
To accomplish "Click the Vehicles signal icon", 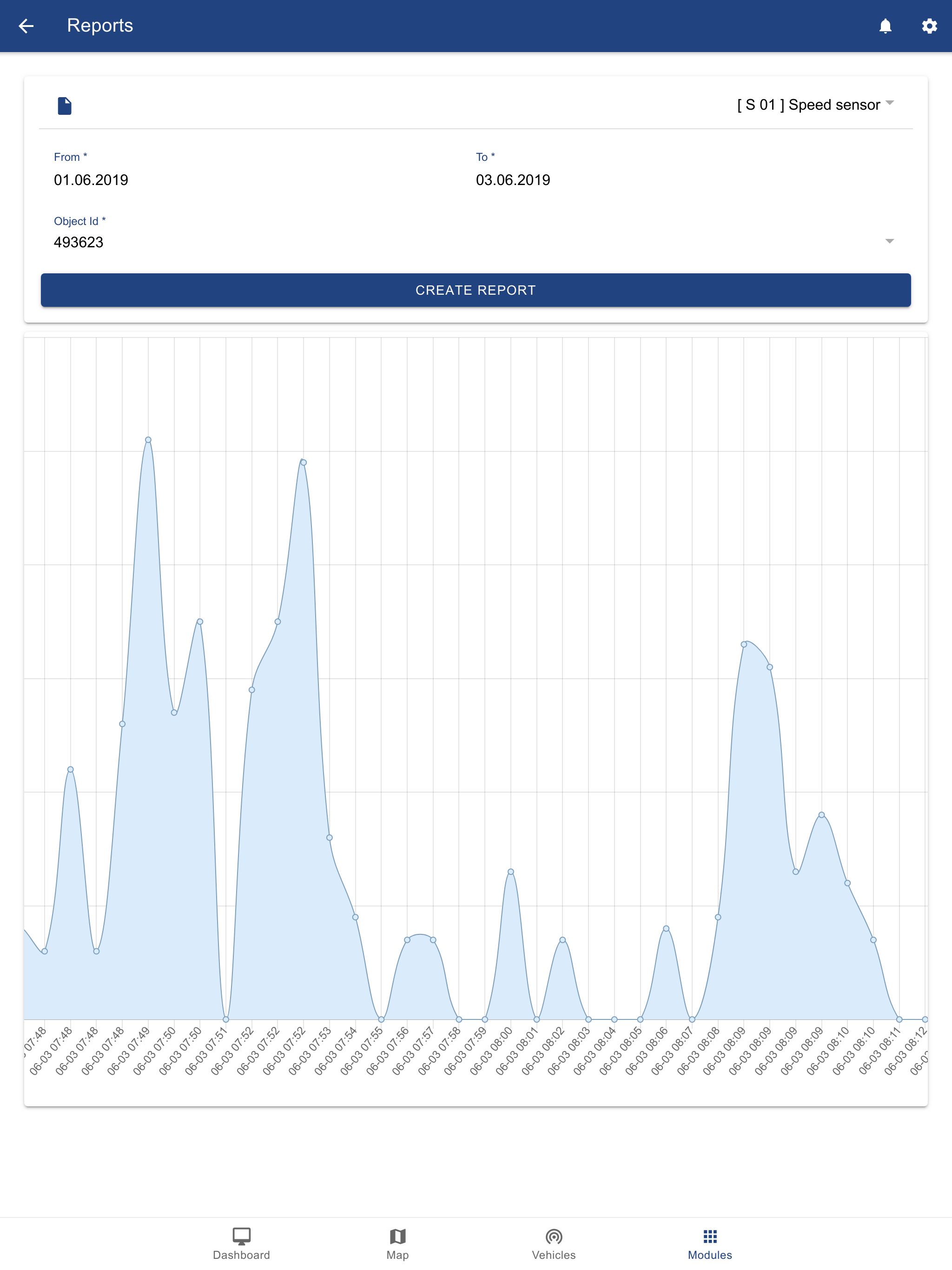I will pyautogui.click(x=554, y=1236).
